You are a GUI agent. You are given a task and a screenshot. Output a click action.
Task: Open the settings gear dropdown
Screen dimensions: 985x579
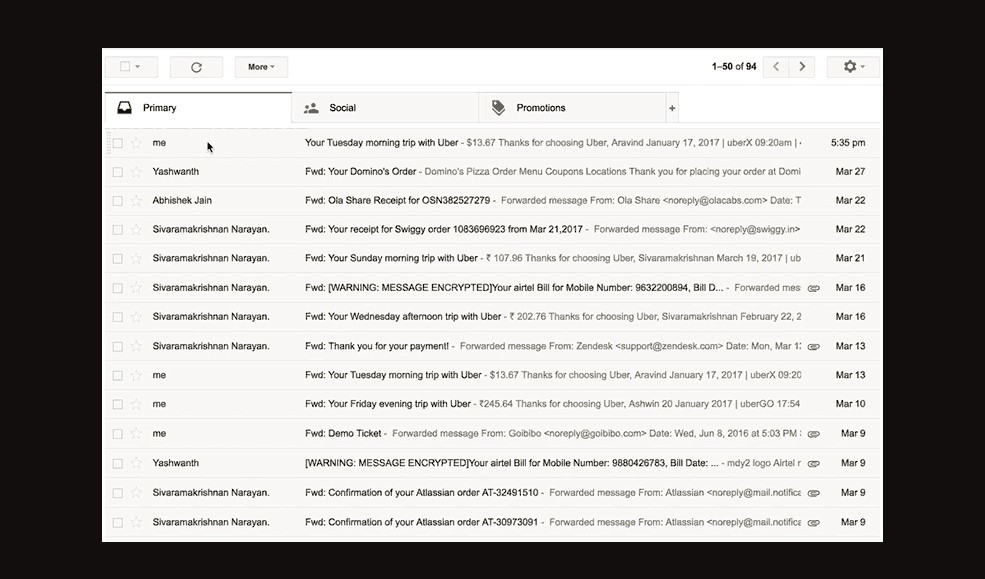click(x=853, y=67)
